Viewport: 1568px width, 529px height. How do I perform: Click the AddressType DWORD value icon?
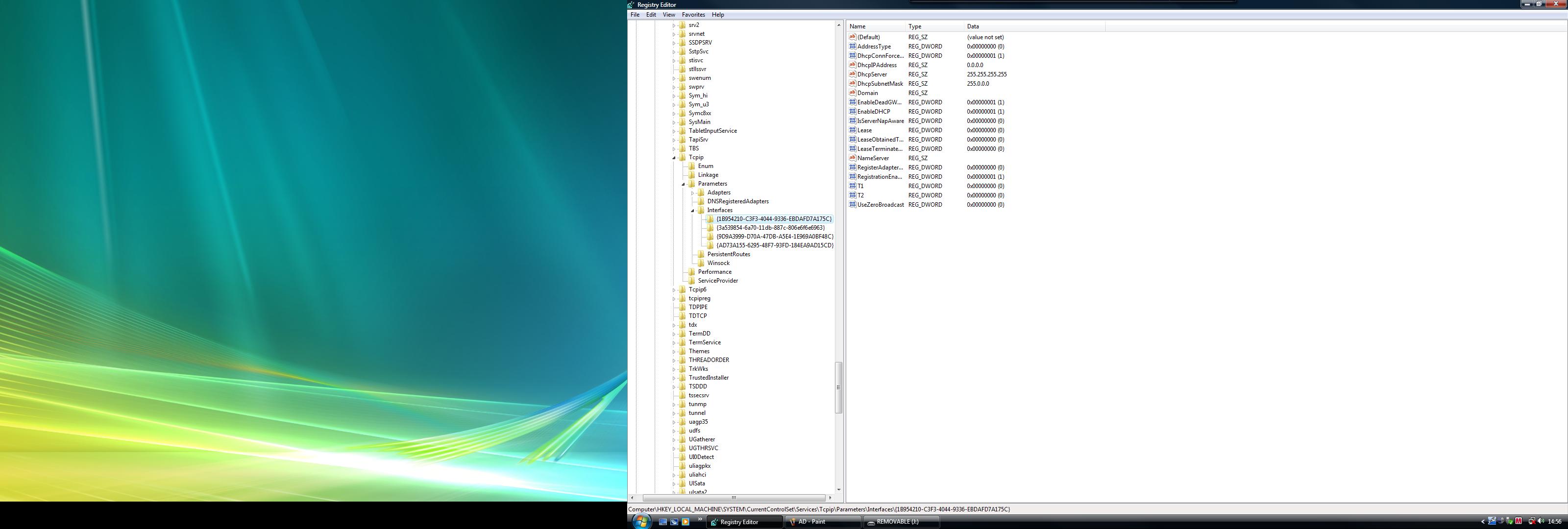[853, 46]
